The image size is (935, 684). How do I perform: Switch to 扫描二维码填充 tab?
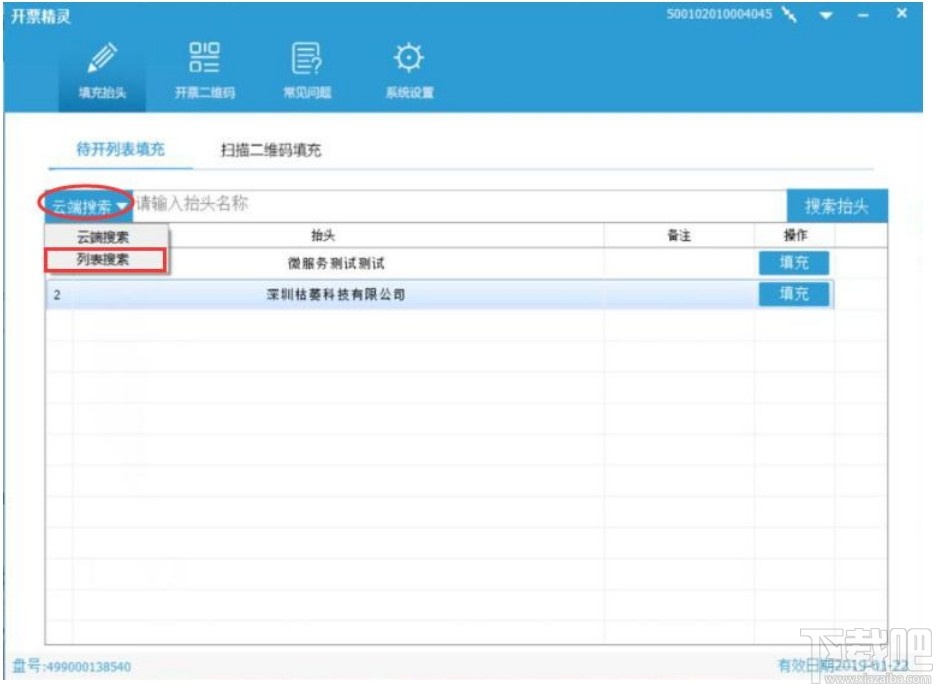(x=271, y=150)
